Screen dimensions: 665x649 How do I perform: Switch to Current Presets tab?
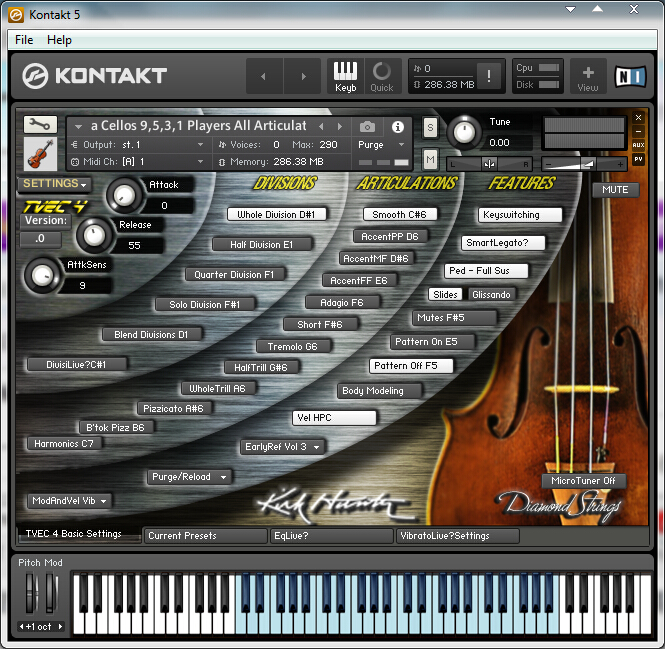coord(205,536)
